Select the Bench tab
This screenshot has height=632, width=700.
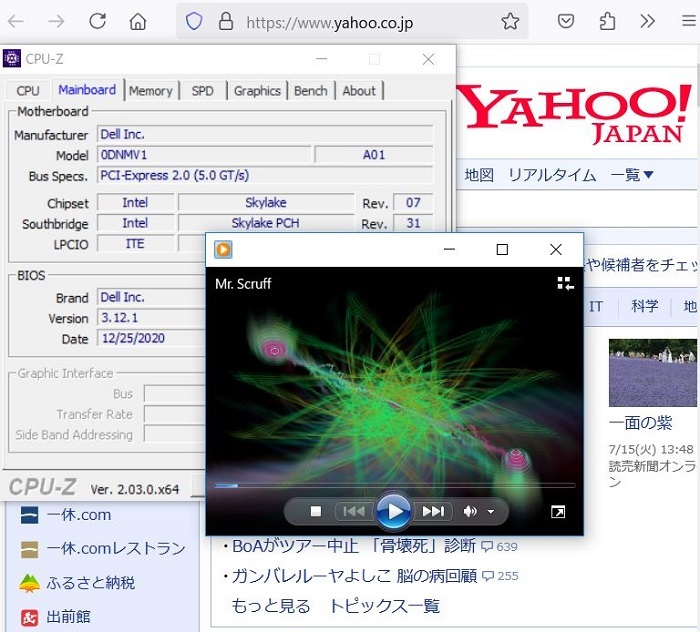tap(310, 91)
